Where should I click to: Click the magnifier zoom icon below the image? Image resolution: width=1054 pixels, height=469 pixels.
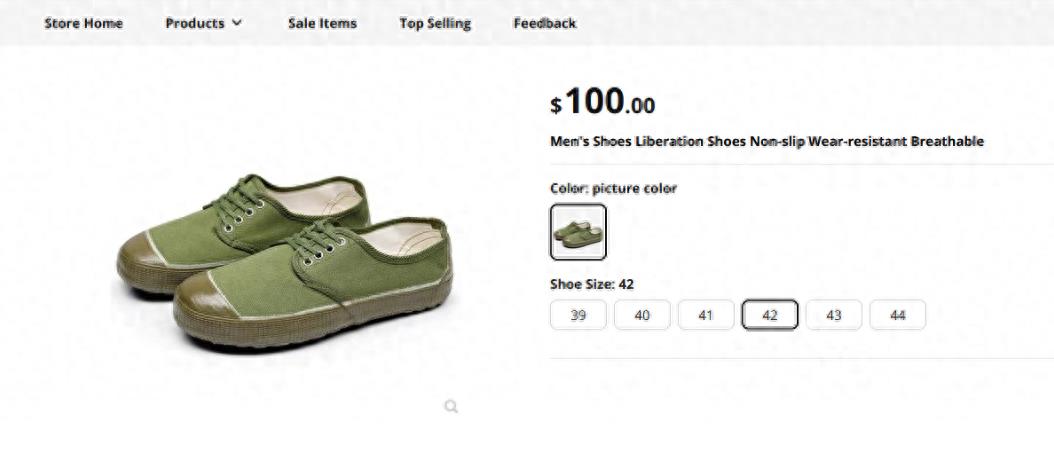pyautogui.click(x=452, y=407)
